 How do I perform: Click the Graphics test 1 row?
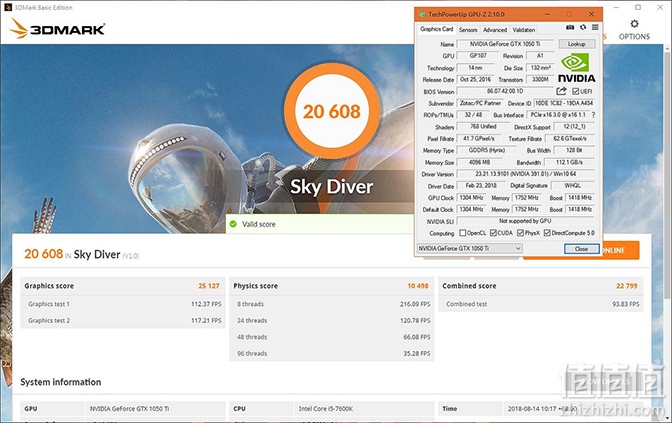tap(123, 304)
